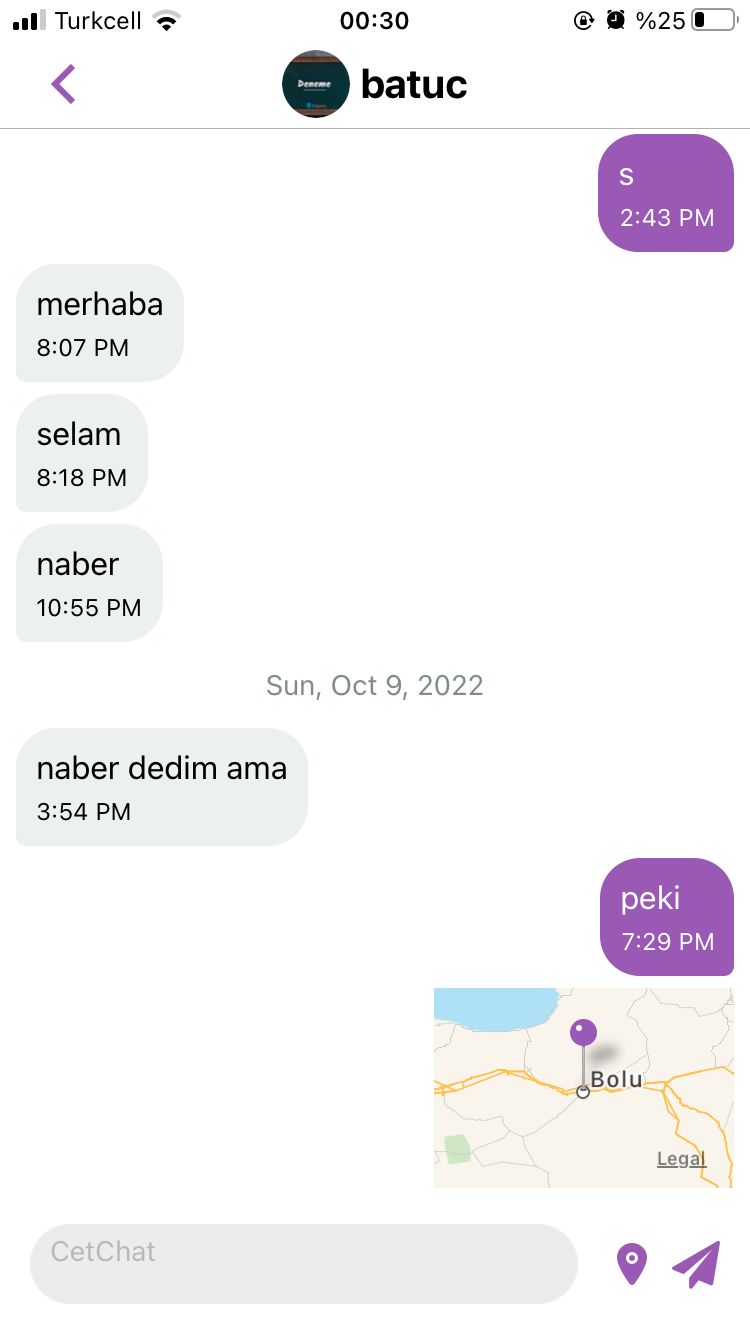This screenshot has height=1334, width=750.
Task: Tap the alarm clock status icon
Action: coord(616,20)
